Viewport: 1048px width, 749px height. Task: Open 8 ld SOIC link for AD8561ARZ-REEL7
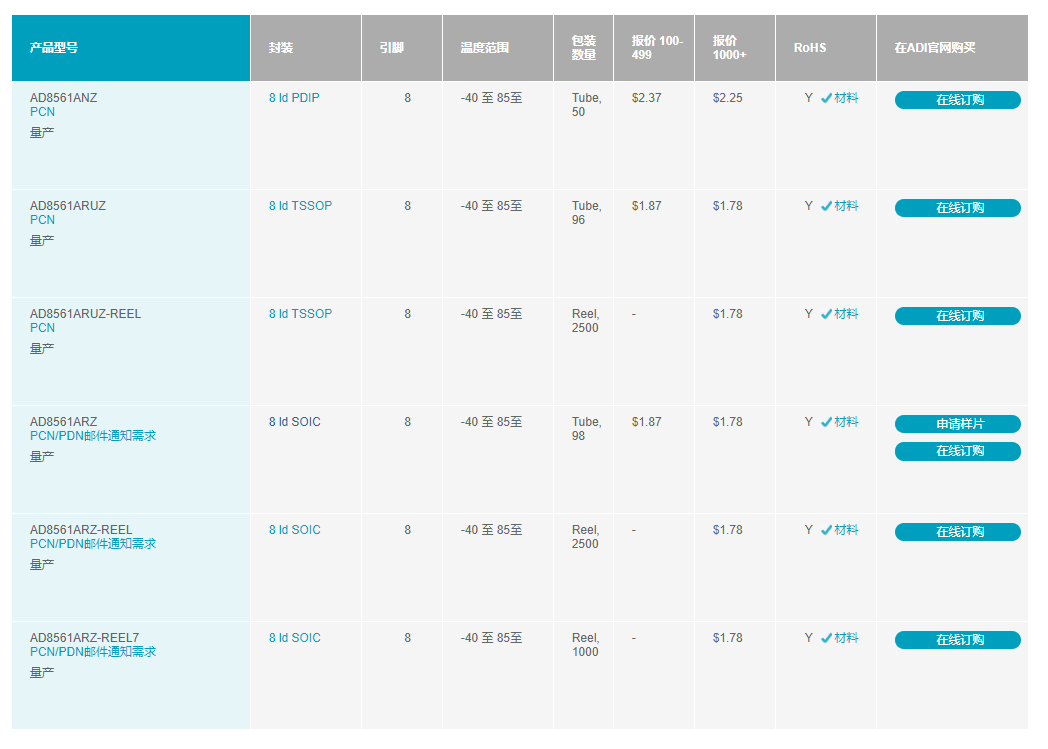(295, 638)
